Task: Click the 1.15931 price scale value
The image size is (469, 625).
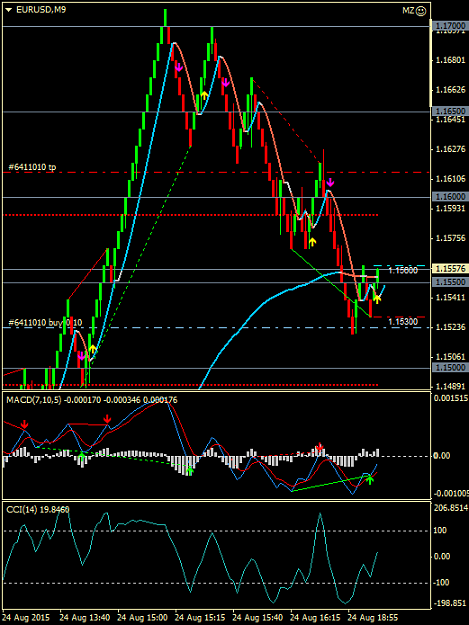Action: click(451, 208)
